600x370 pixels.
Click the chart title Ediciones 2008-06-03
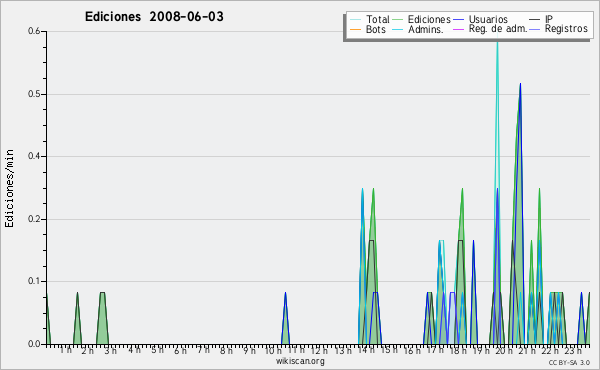pyautogui.click(x=154, y=17)
